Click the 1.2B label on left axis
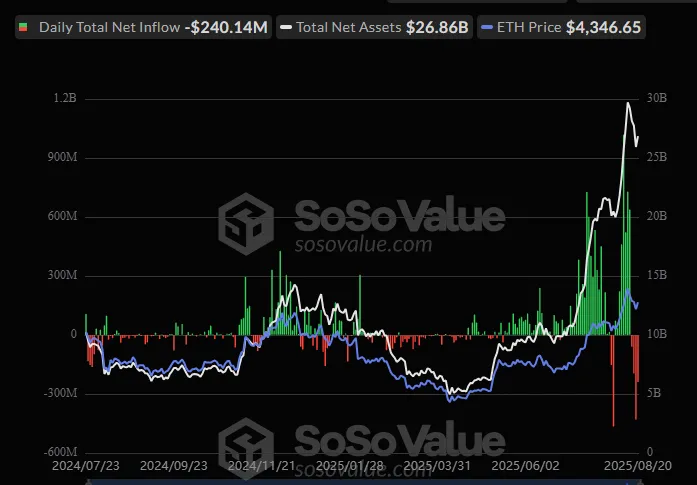The width and height of the screenshot is (697, 485). pyautogui.click(x=65, y=99)
